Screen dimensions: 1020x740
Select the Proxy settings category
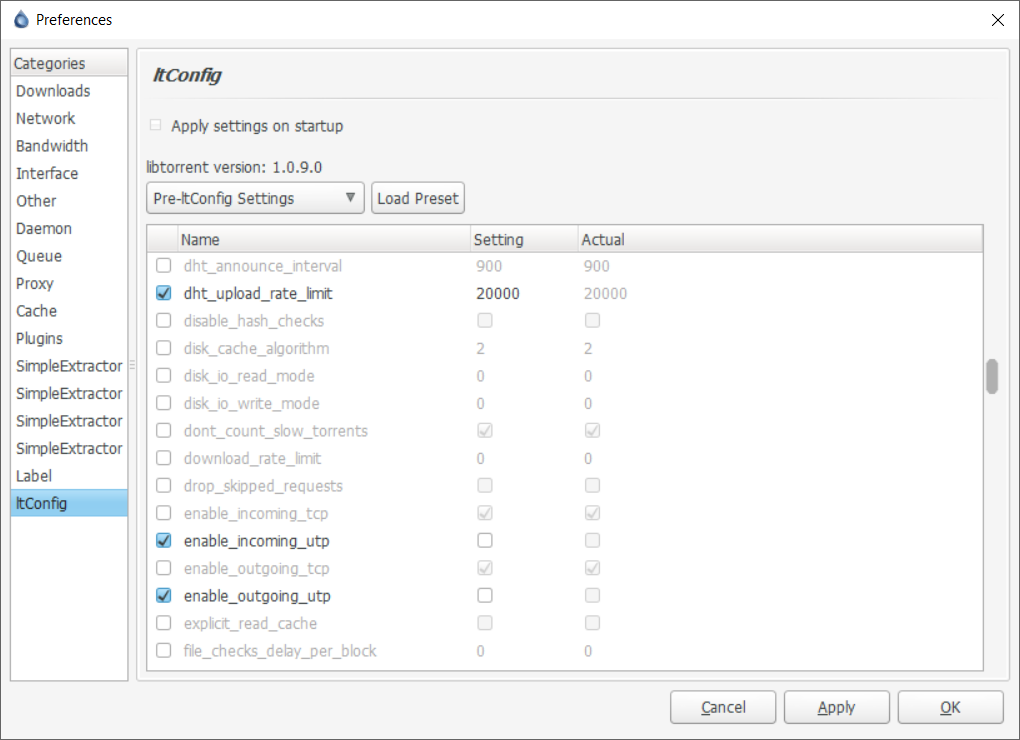click(x=34, y=283)
